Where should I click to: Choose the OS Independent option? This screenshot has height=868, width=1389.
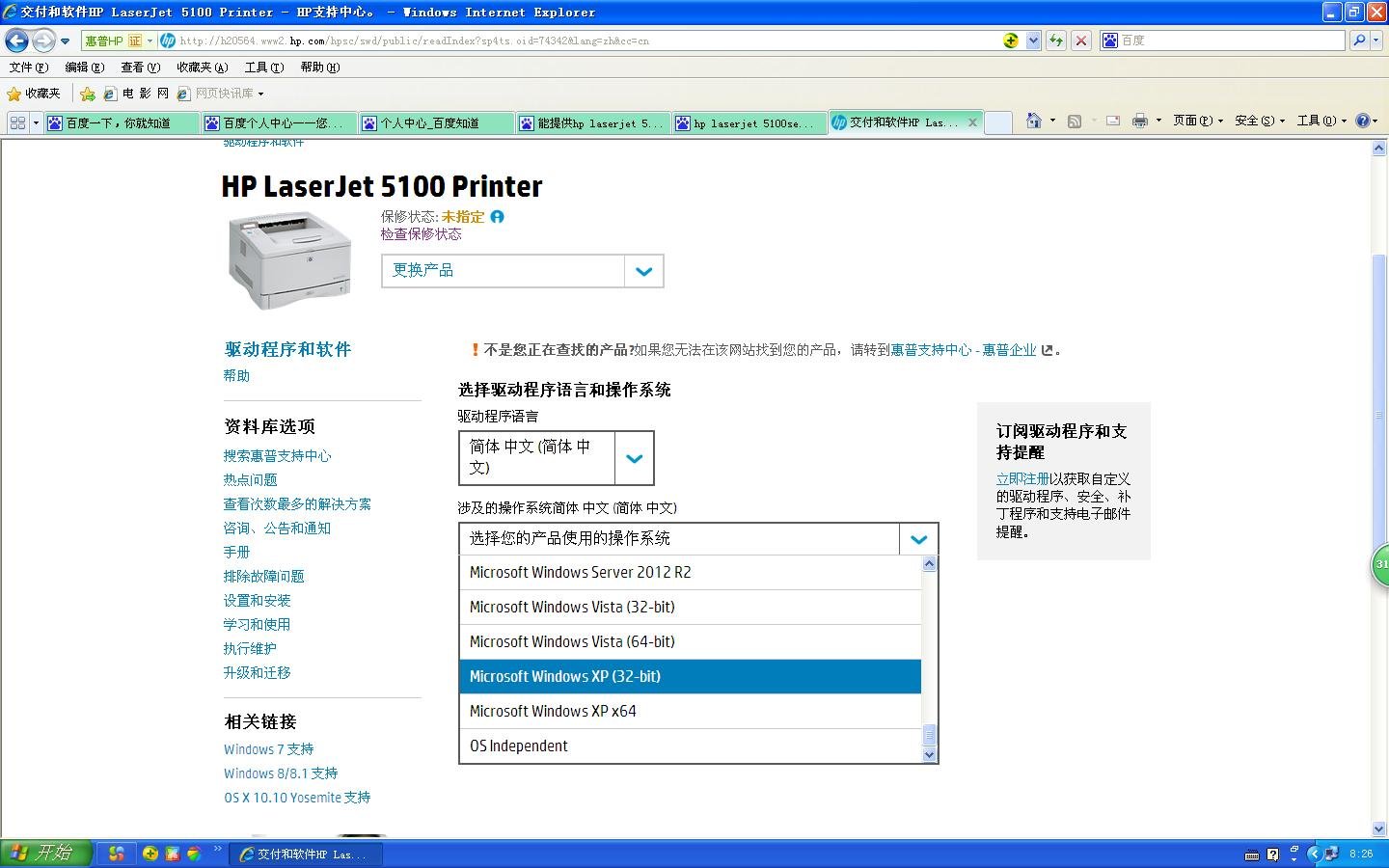point(691,746)
